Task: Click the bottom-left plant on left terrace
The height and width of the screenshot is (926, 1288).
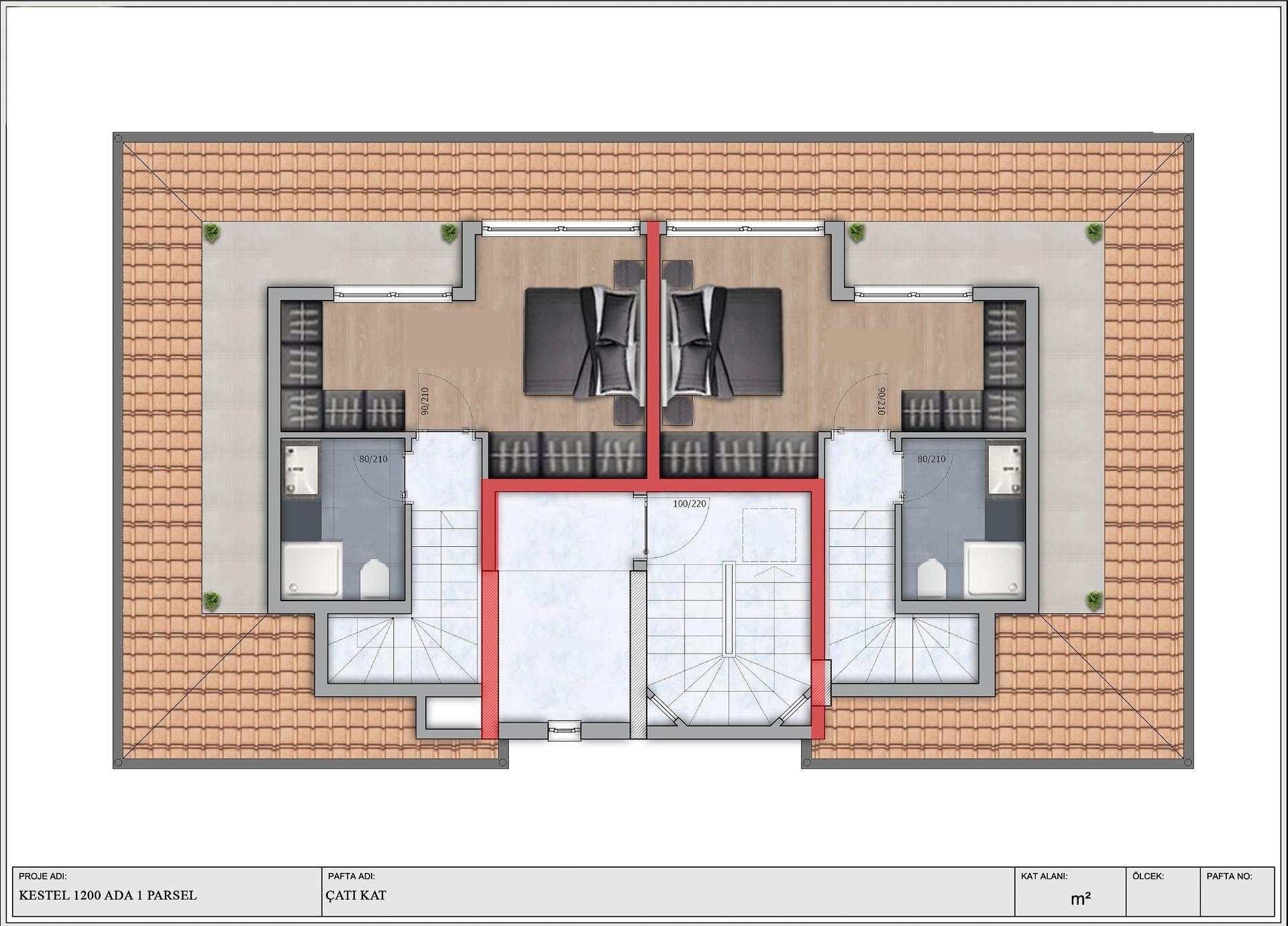Action: [x=213, y=601]
